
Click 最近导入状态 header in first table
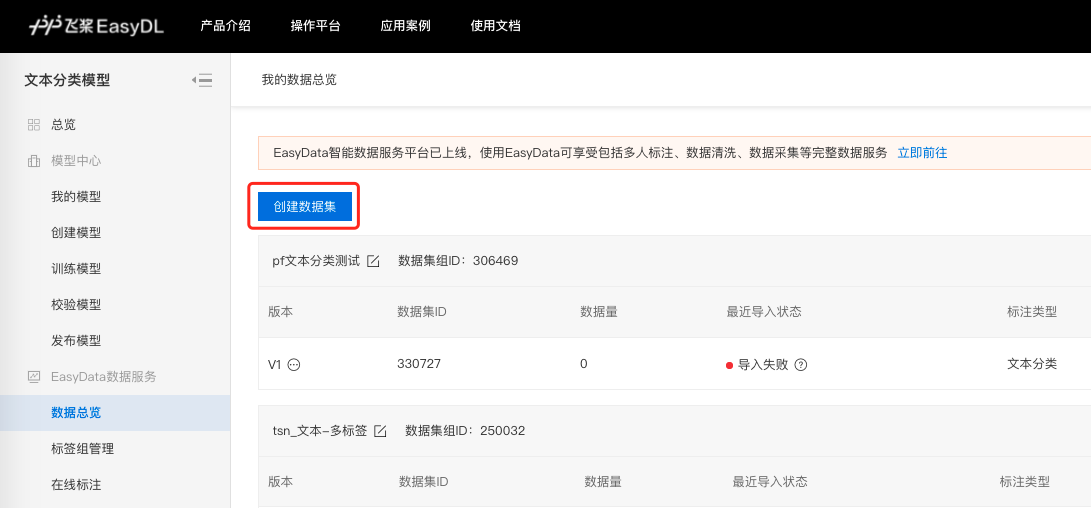click(764, 312)
